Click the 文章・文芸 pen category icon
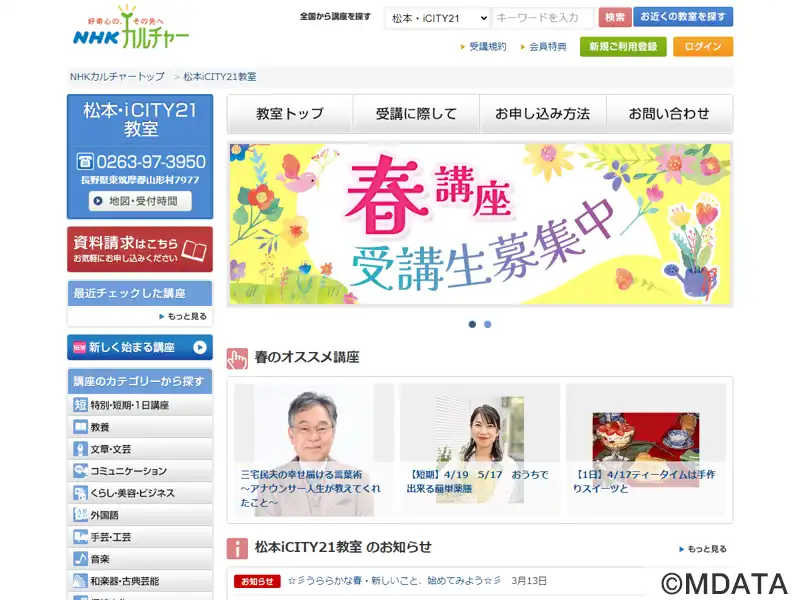 coord(80,449)
